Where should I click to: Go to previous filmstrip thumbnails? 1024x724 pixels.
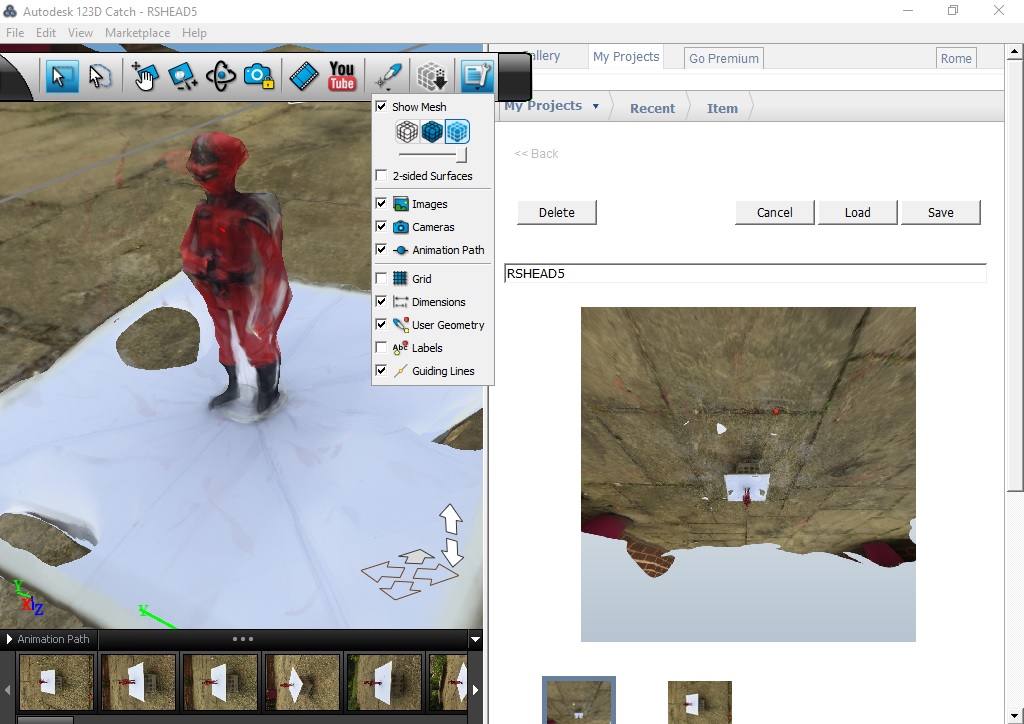[7, 689]
